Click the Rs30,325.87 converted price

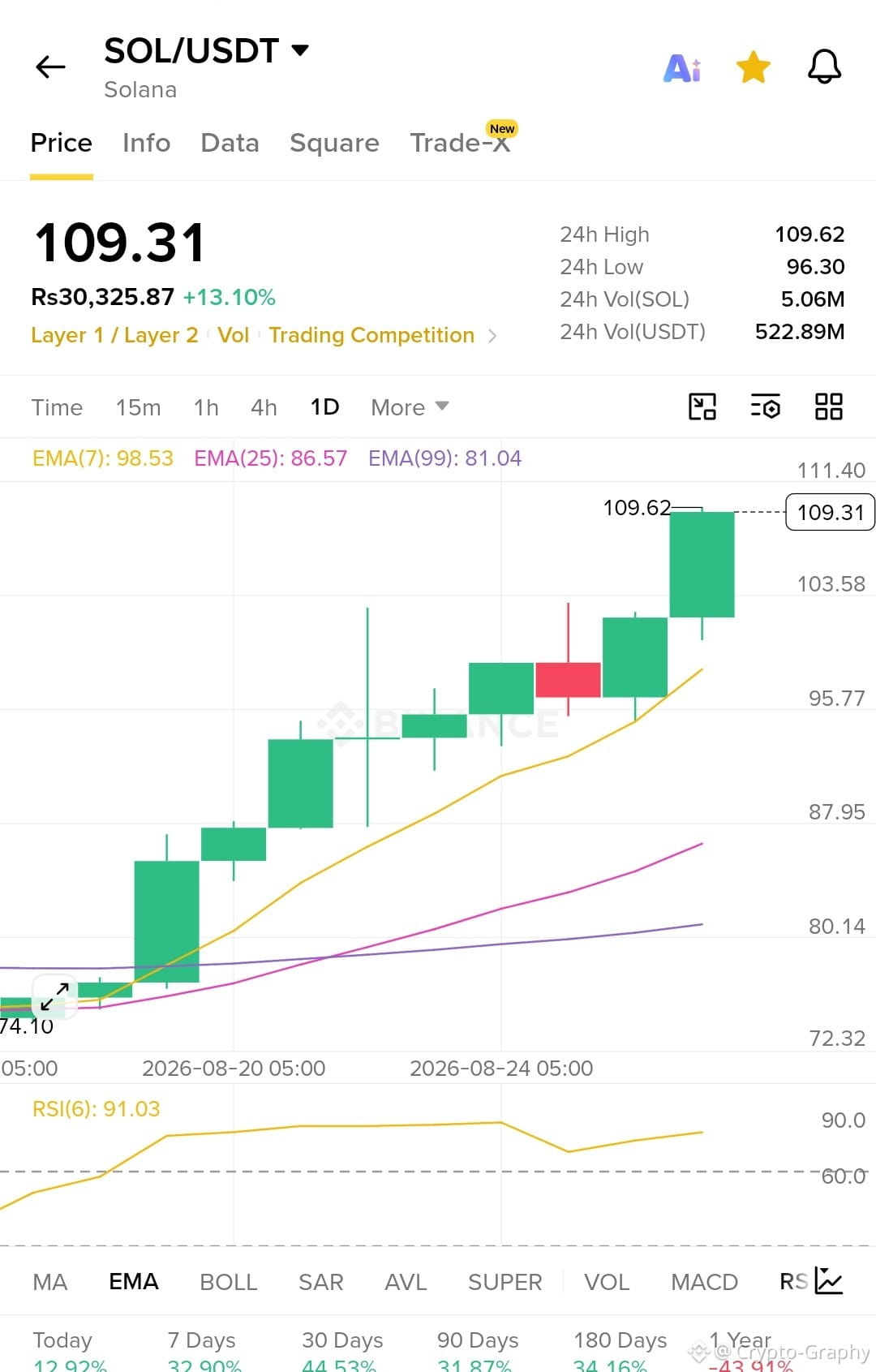tap(102, 297)
